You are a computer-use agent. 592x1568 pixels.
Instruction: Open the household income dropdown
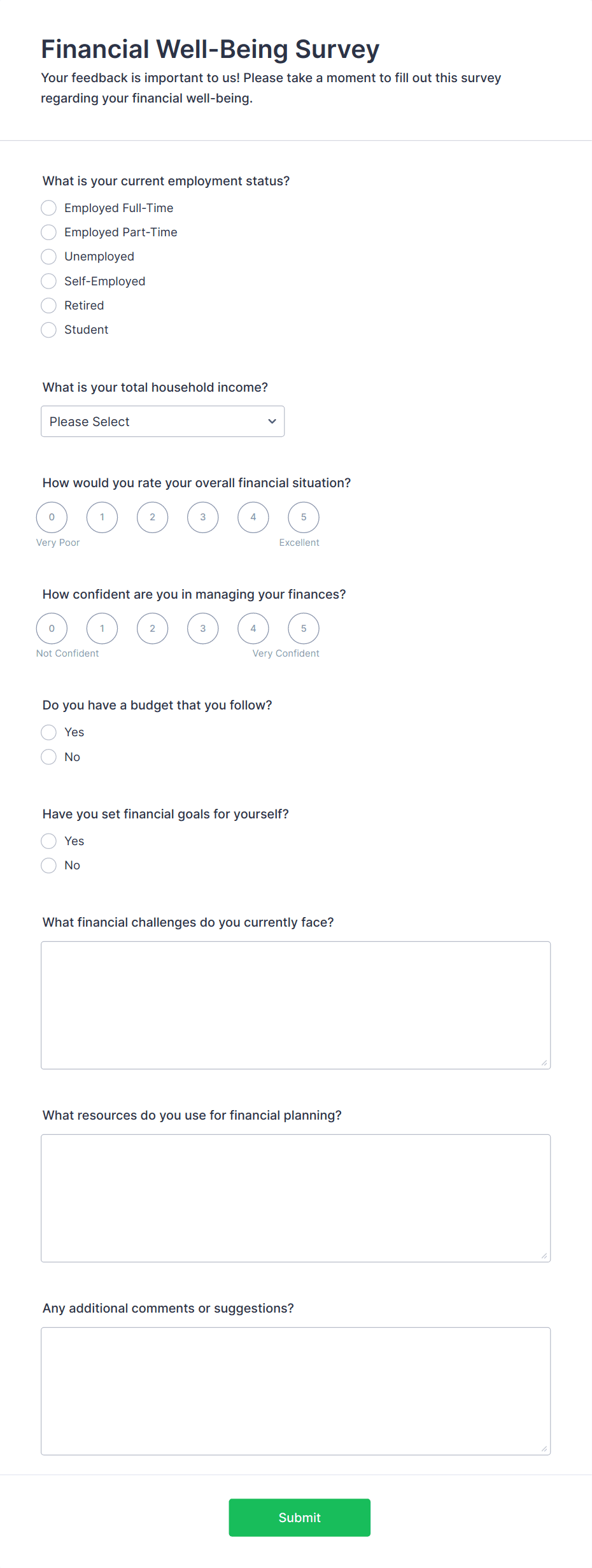click(162, 422)
